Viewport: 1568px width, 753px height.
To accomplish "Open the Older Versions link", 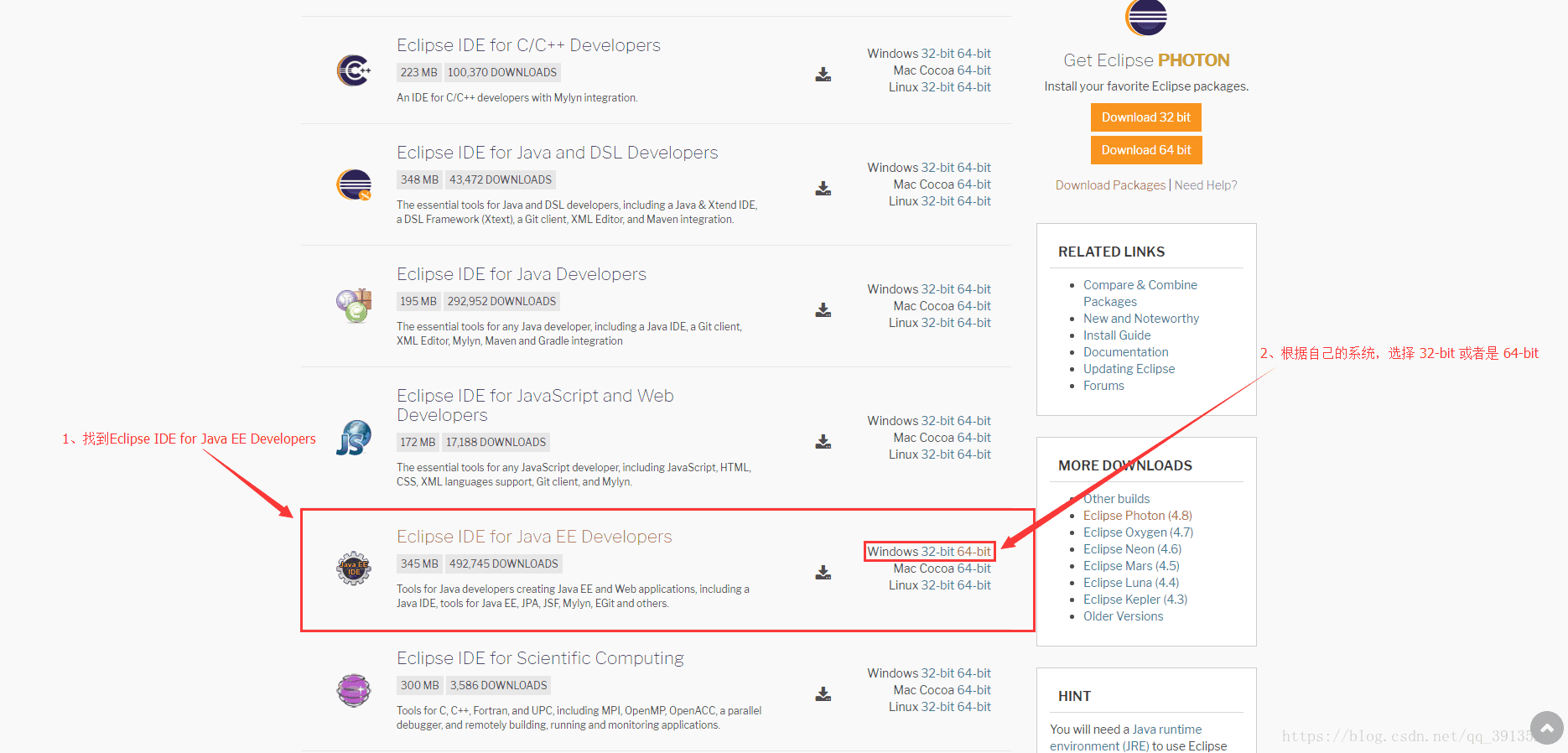I will (x=1123, y=616).
